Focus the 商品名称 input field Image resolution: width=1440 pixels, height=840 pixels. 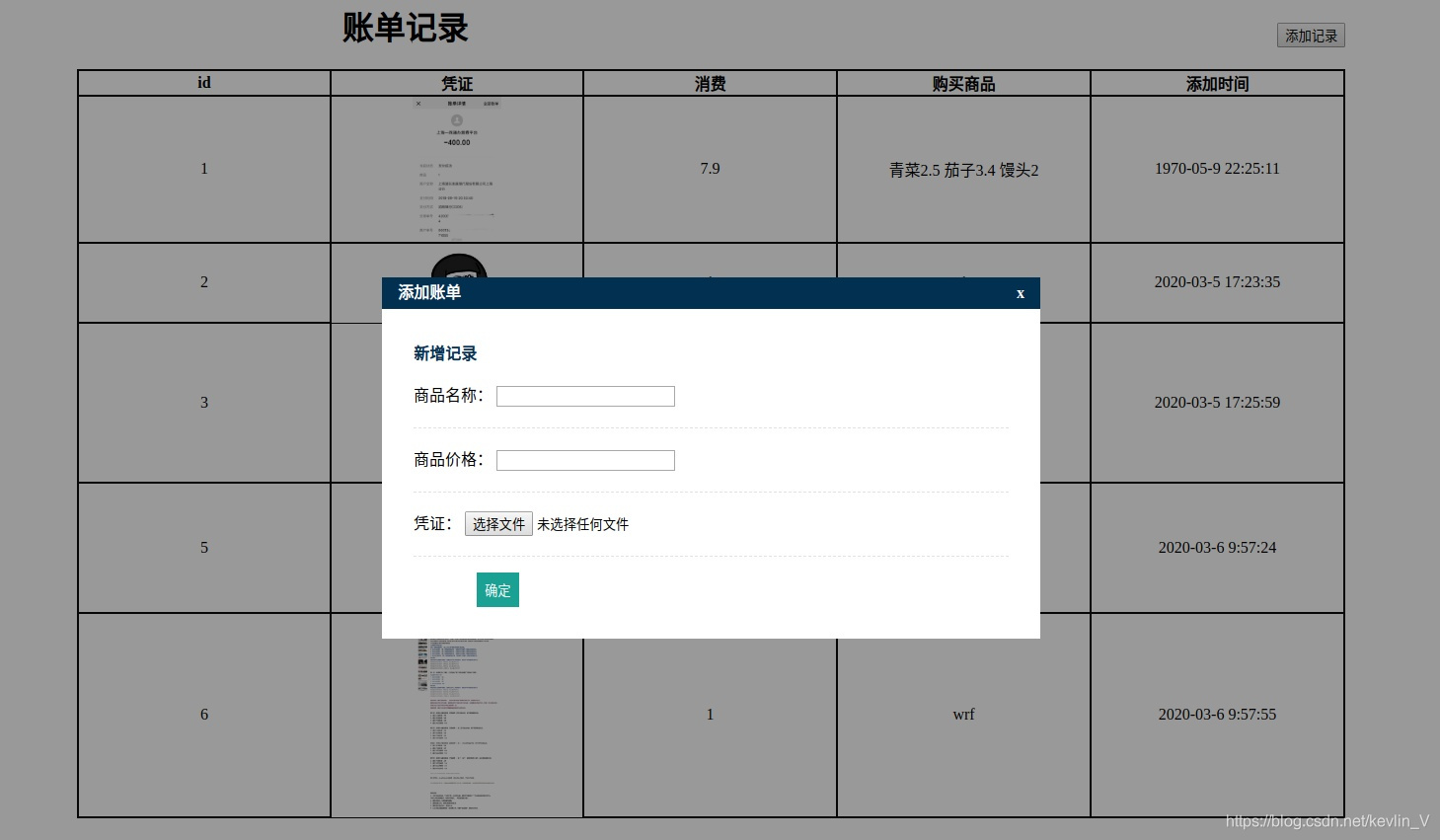(x=585, y=396)
